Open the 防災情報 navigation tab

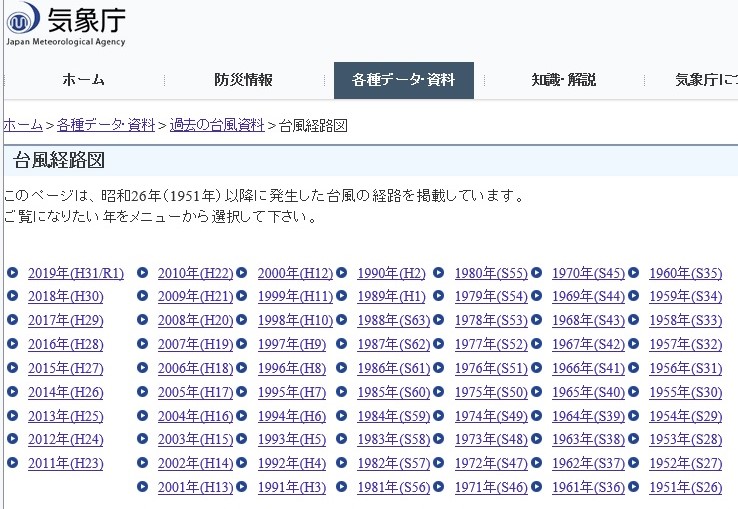(243, 80)
